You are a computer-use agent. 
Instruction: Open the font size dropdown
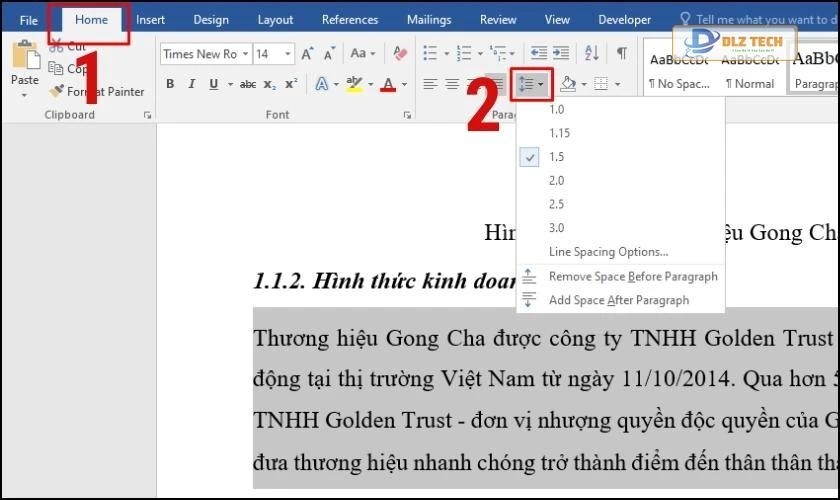289,54
